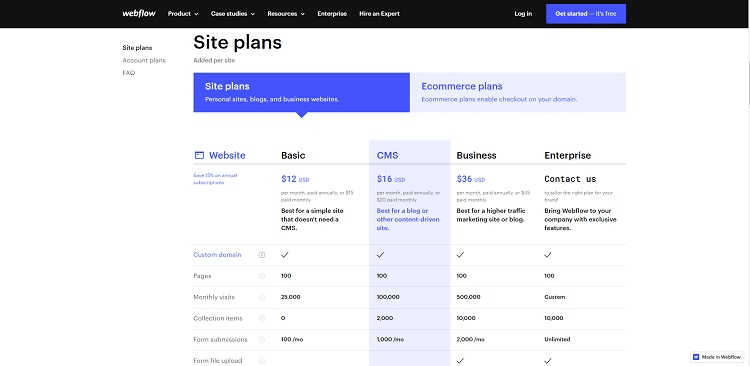
Task: Click the CMS plan heading
Action: pyautogui.click(x=387, y=155)
